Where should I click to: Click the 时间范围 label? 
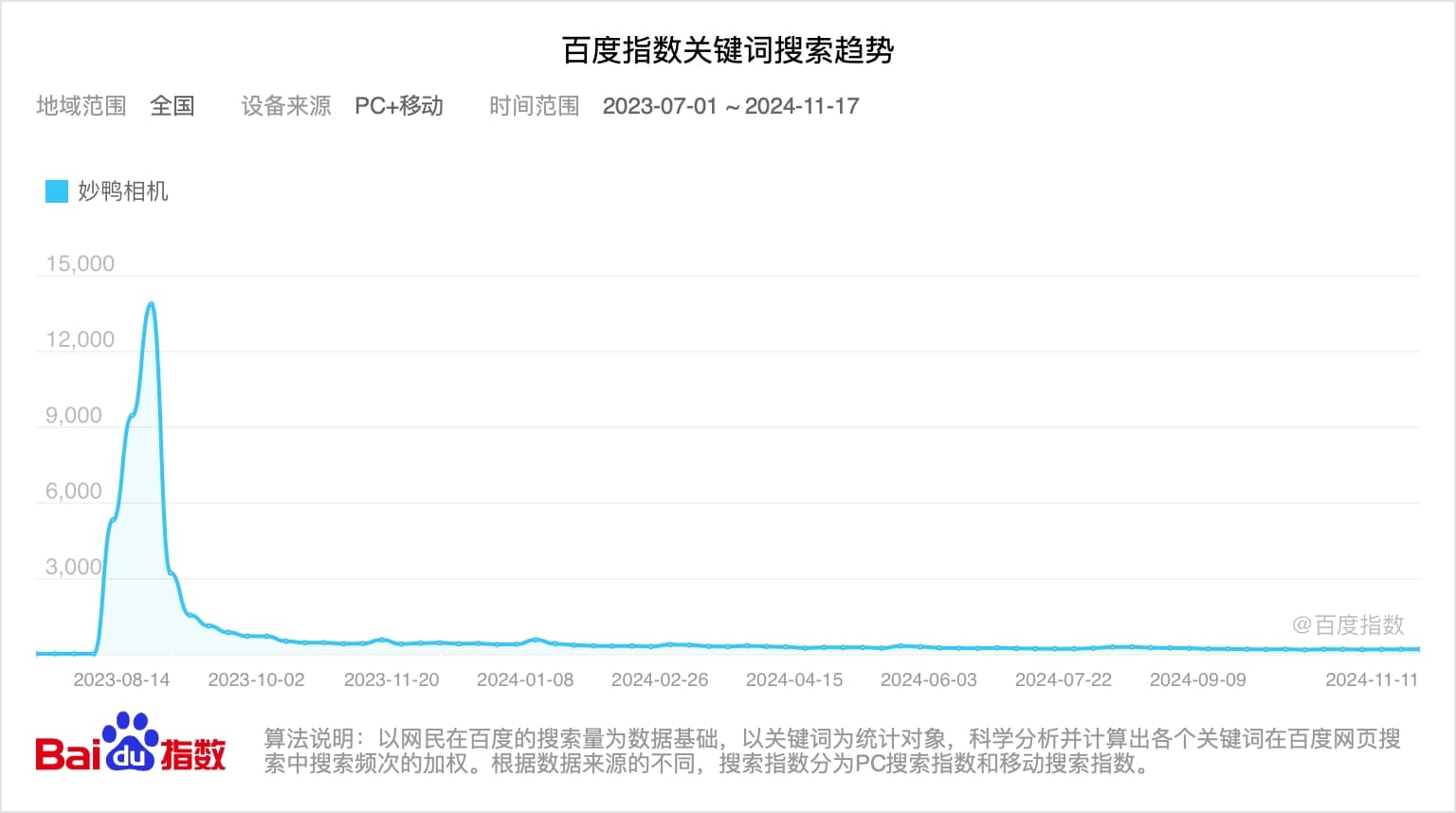click(534, 106)
